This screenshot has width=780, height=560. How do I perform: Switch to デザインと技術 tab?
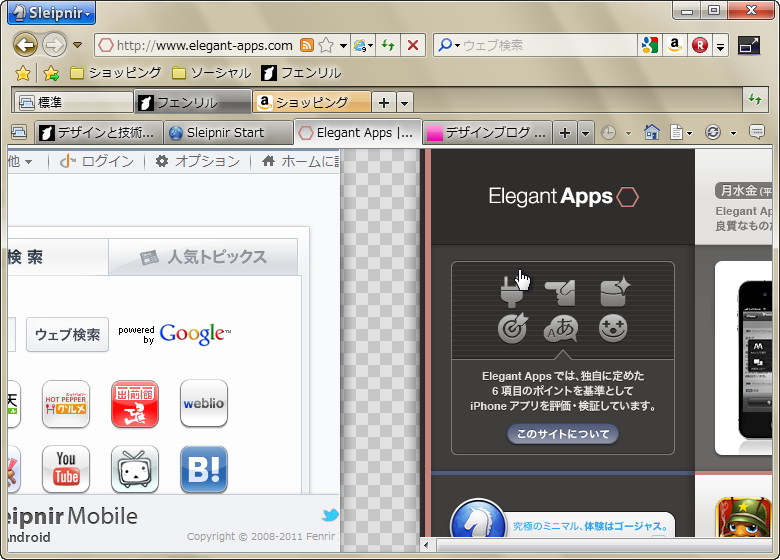(98, 133)
